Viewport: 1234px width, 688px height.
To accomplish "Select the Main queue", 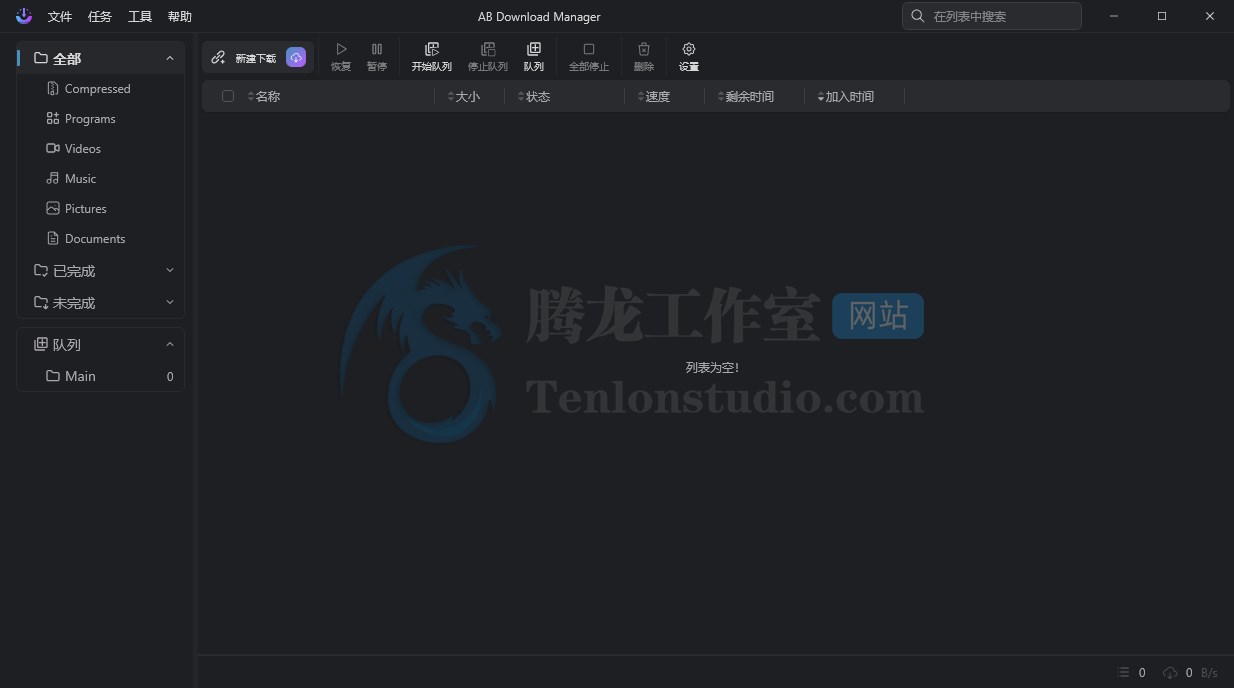I will coord(101,376).
